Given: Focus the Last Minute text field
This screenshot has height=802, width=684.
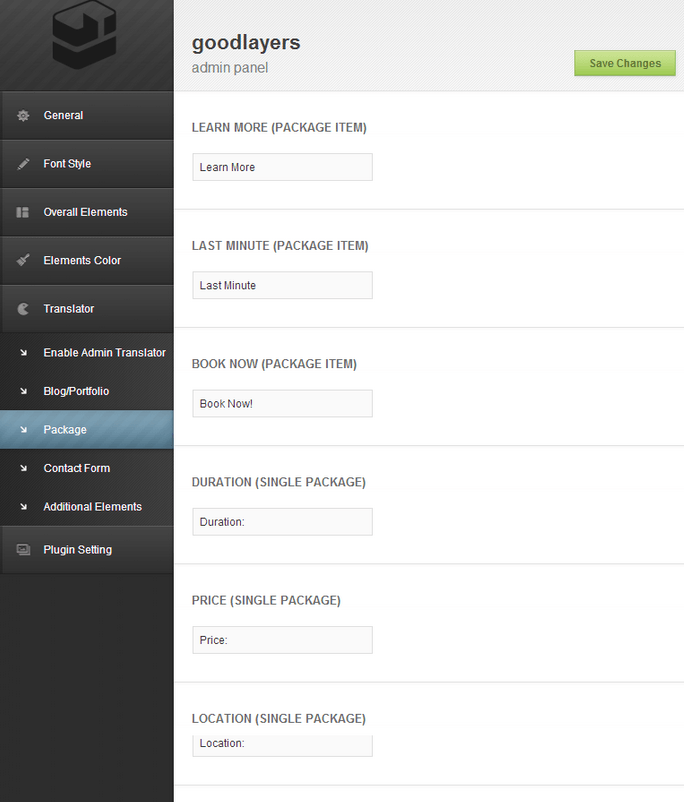Looking at the screenshot, I should pos(282,285).
